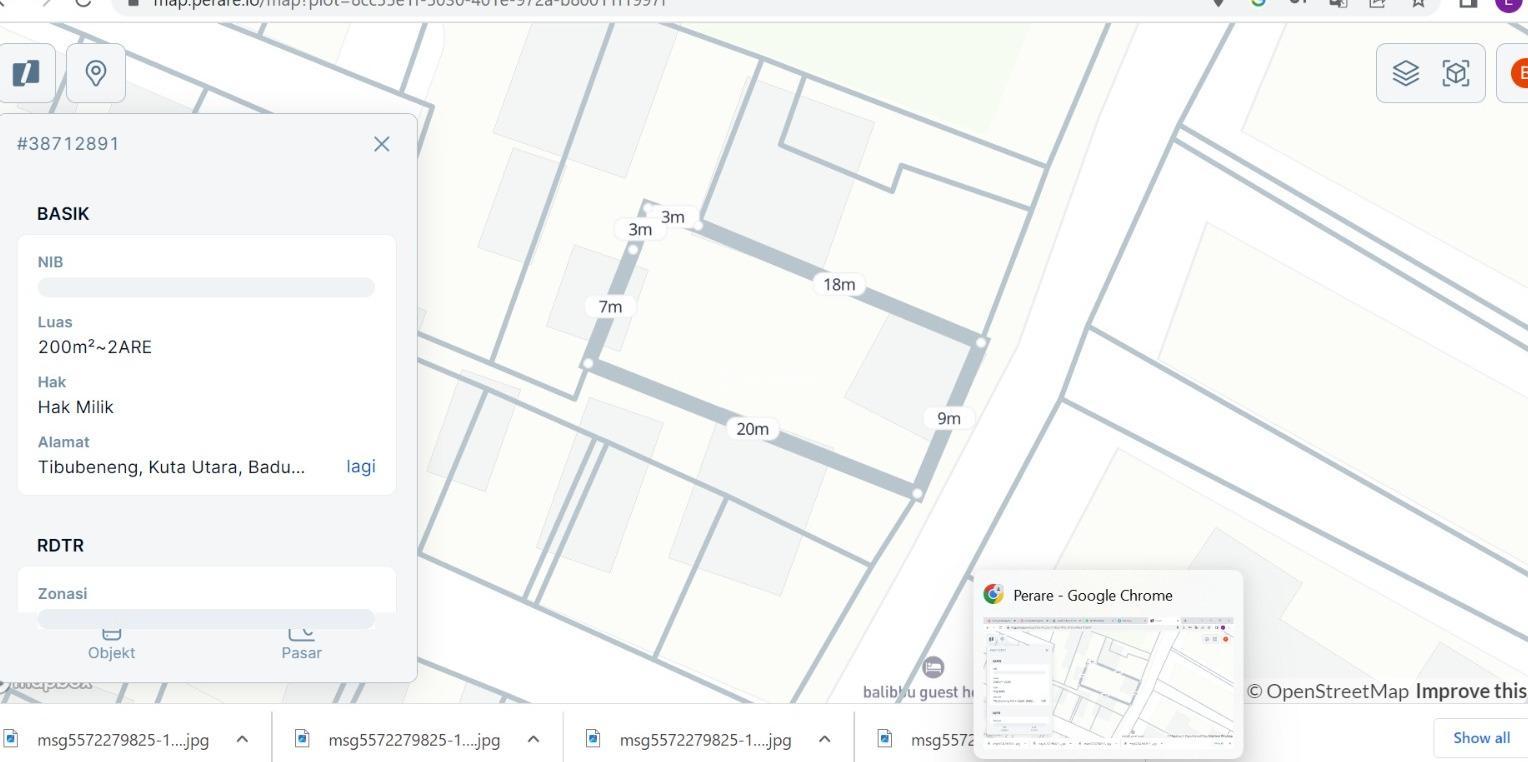Expand options for the third downloaded jpg
Screen dimensions: 1528x762
click(824, 740)
